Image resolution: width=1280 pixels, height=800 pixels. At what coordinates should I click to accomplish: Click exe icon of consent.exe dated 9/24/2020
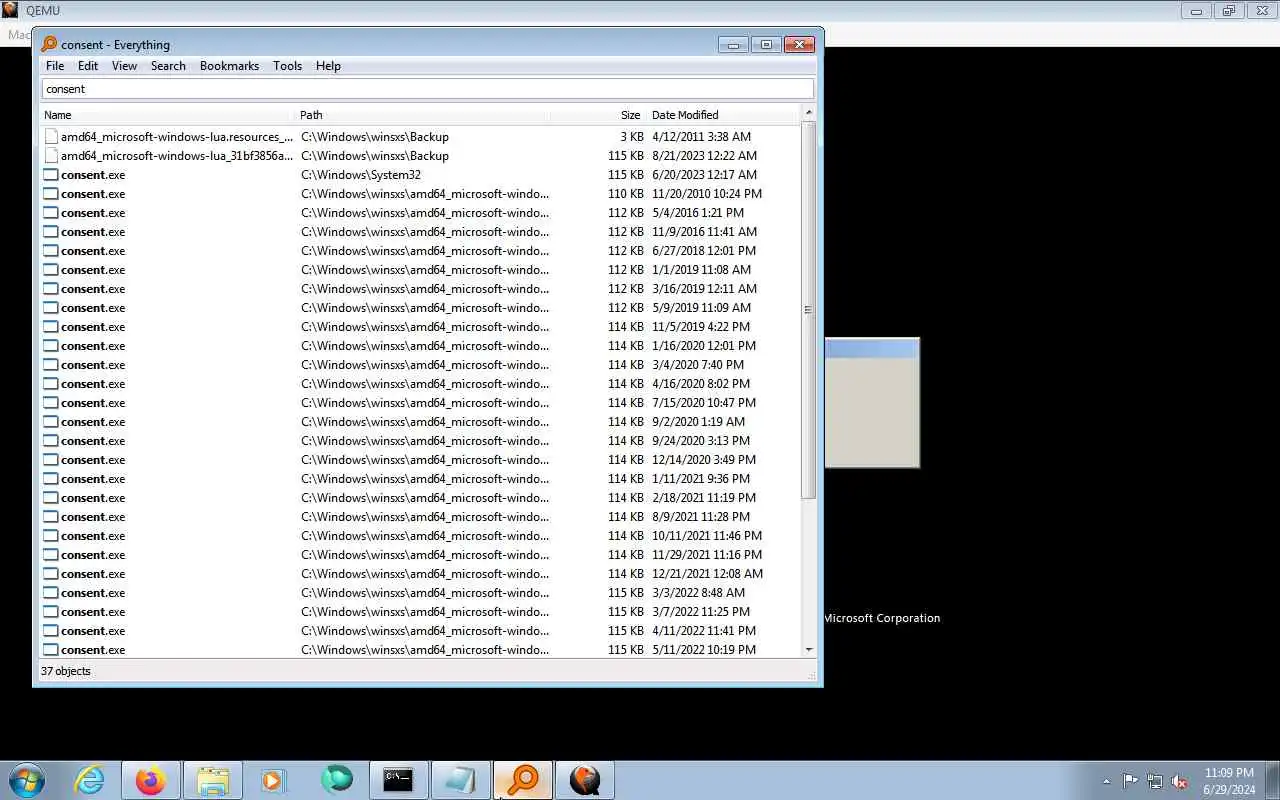pos(51,440)
